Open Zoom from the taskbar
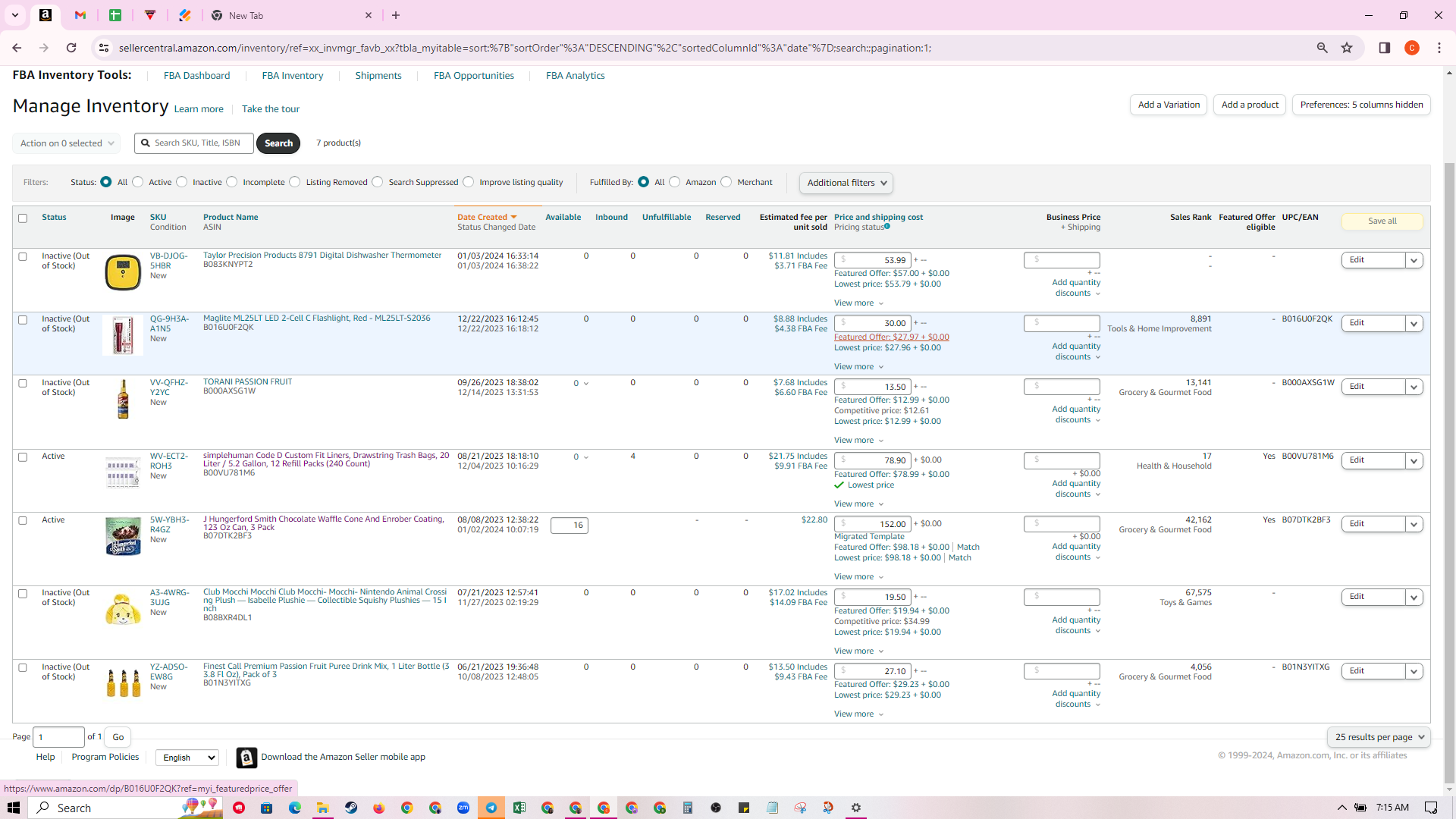Viewport: 1456px width, 819px height. pyautogui.click(x=463, y=808)
